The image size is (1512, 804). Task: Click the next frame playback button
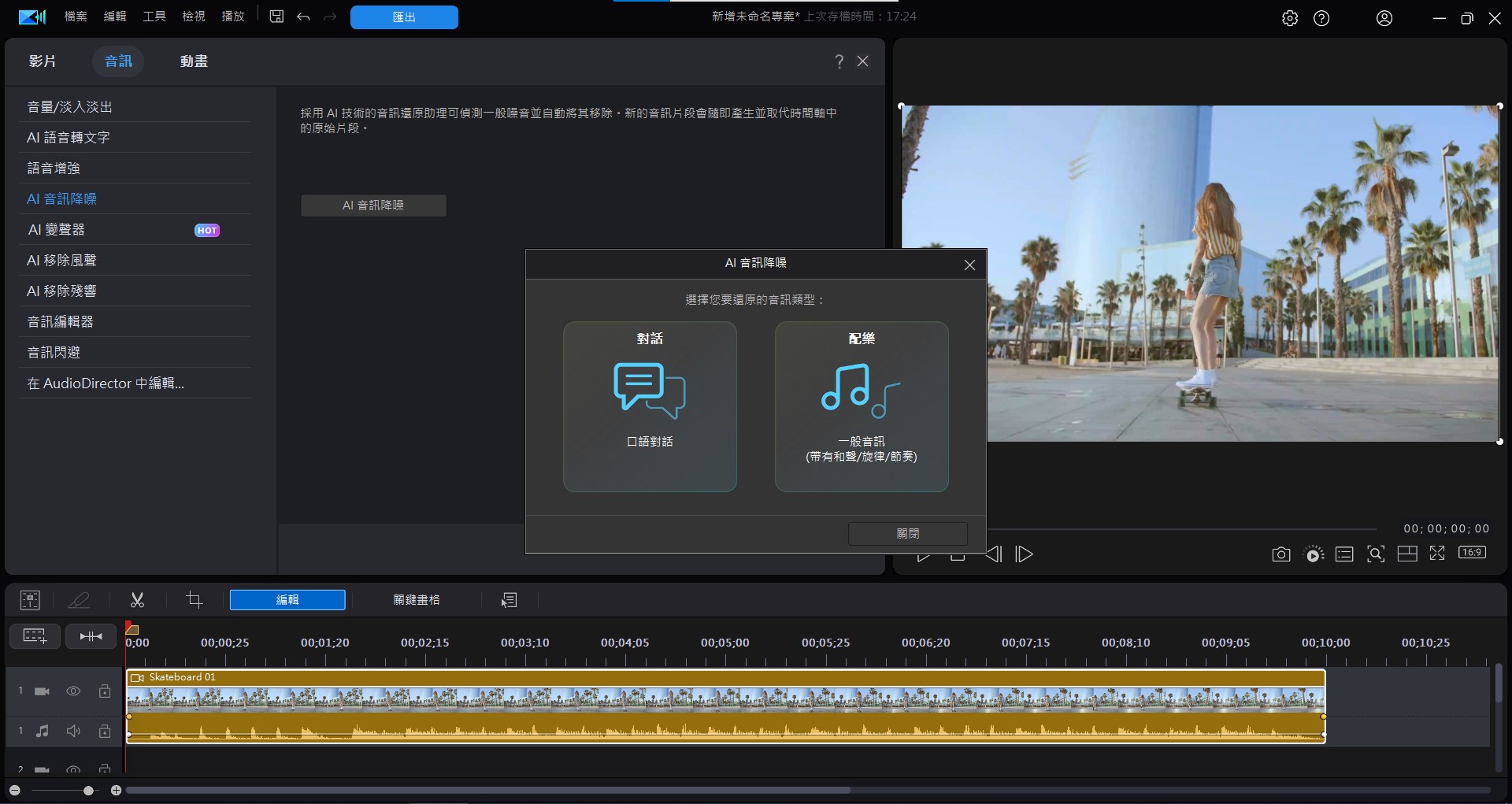tap(1024, 554)
